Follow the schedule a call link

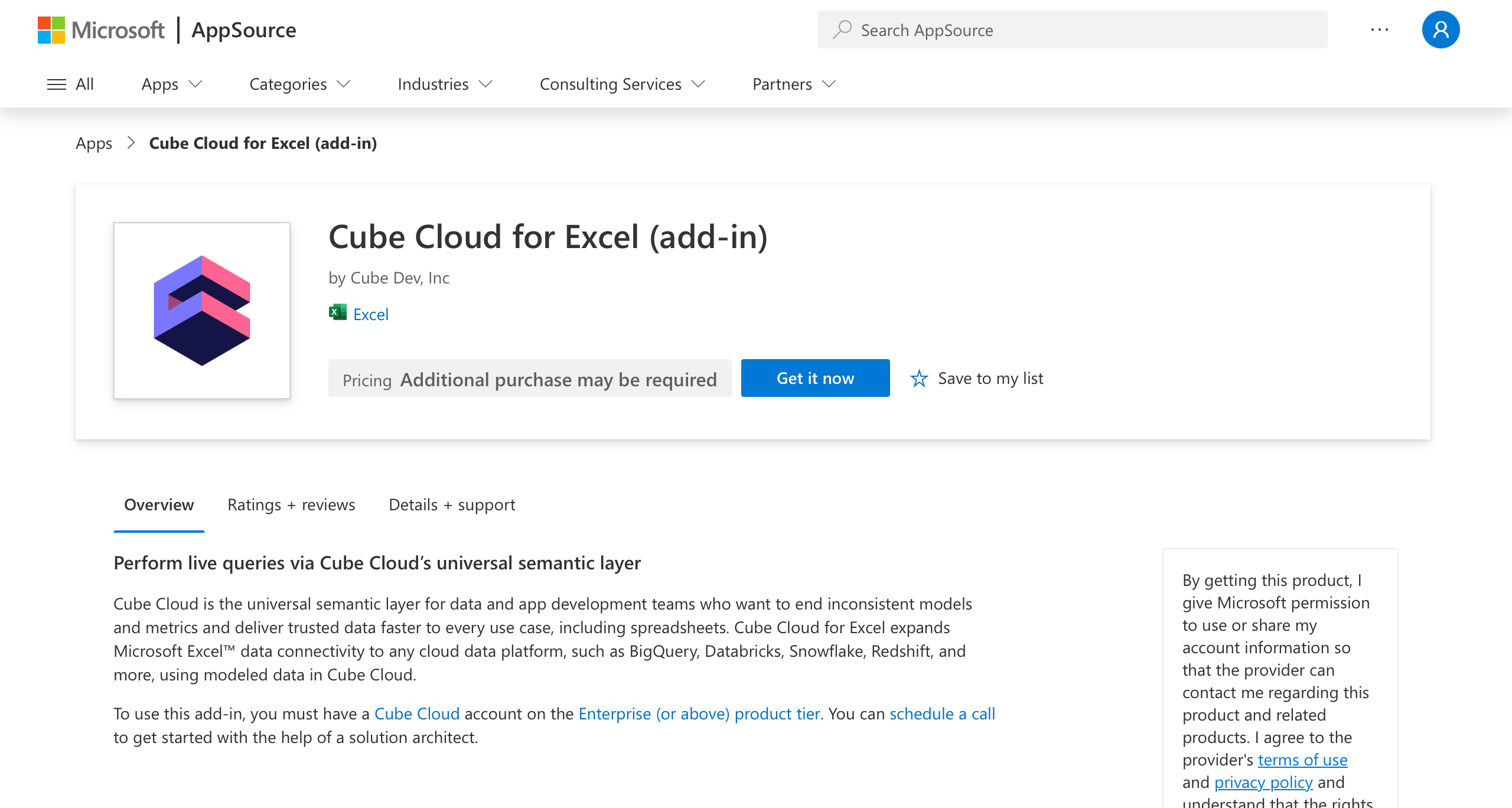tap(942, 713)
